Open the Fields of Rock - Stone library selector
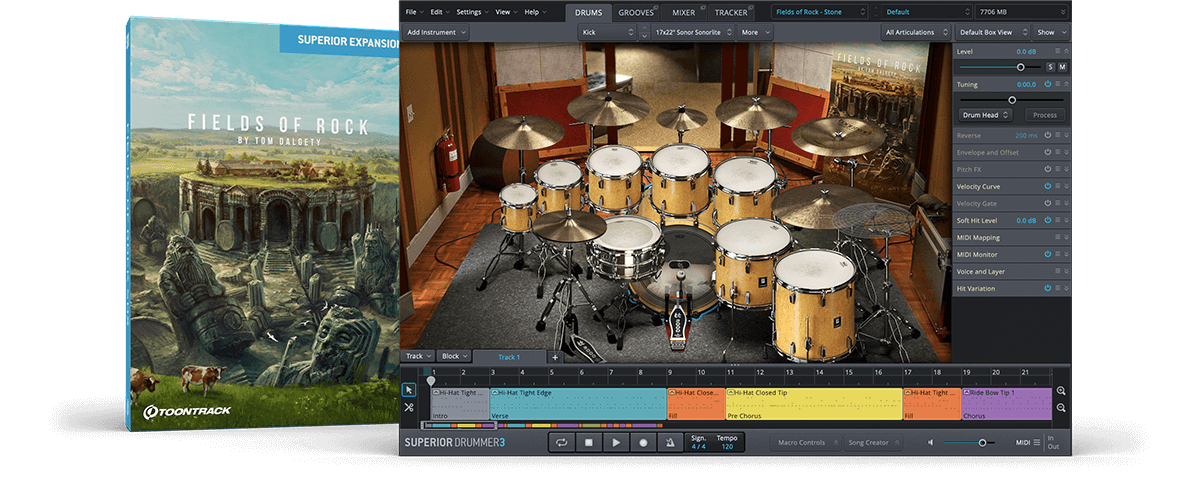The width and height of the screenshot is (1200, 488). pos(820,12)
